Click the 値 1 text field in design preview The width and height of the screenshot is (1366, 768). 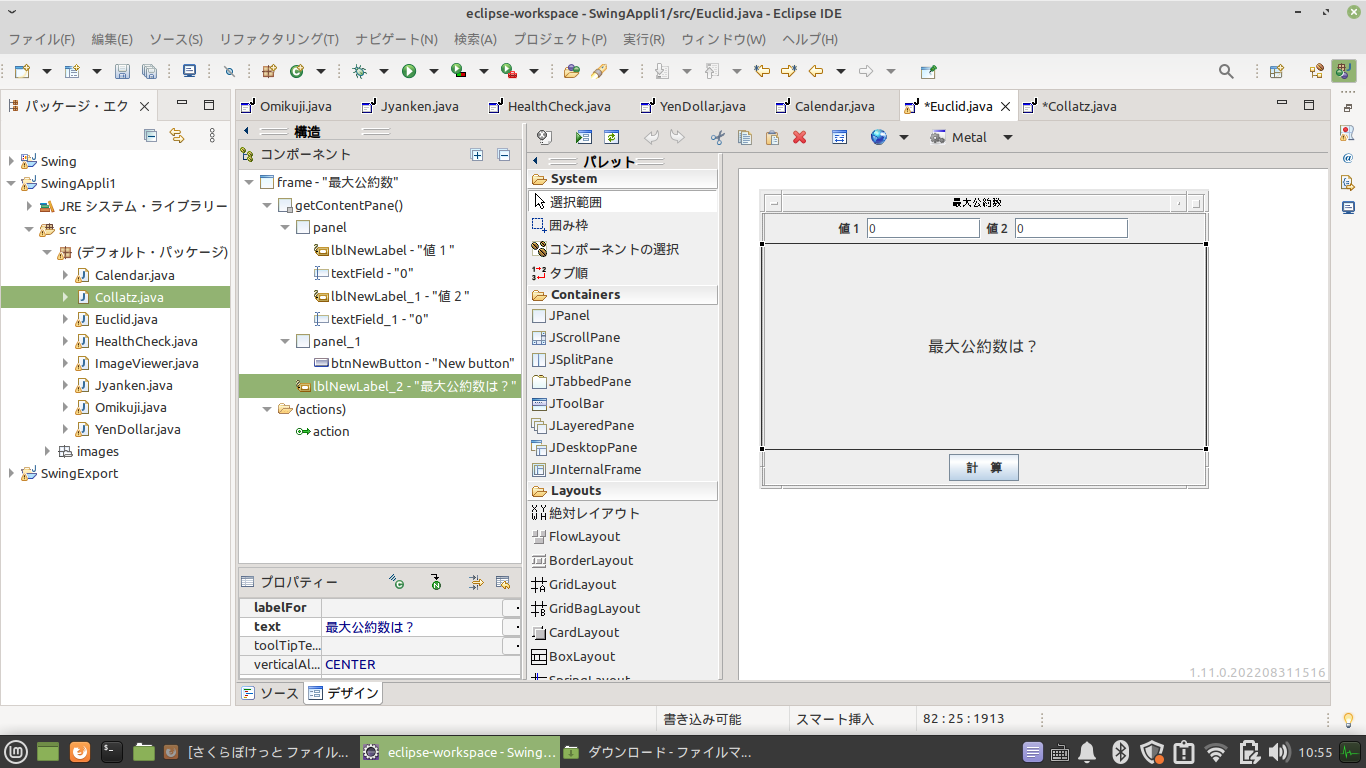coord(923,228)
